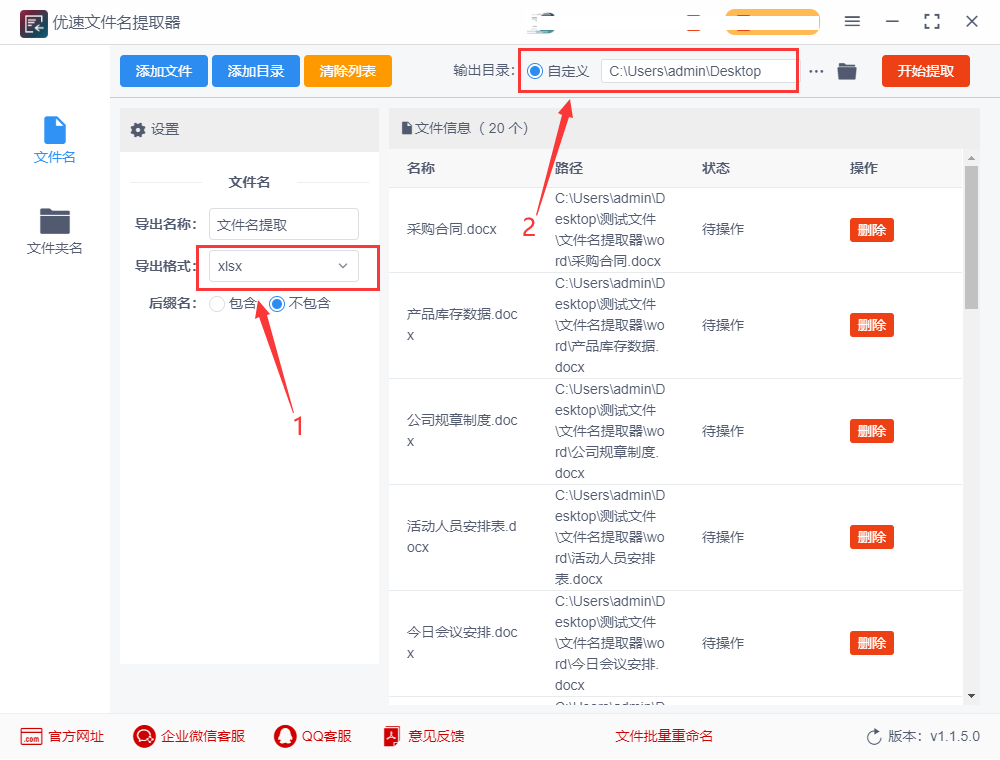
Task: Click 待操作 status of 活动人员安排表 row
Action: (723, 537)
